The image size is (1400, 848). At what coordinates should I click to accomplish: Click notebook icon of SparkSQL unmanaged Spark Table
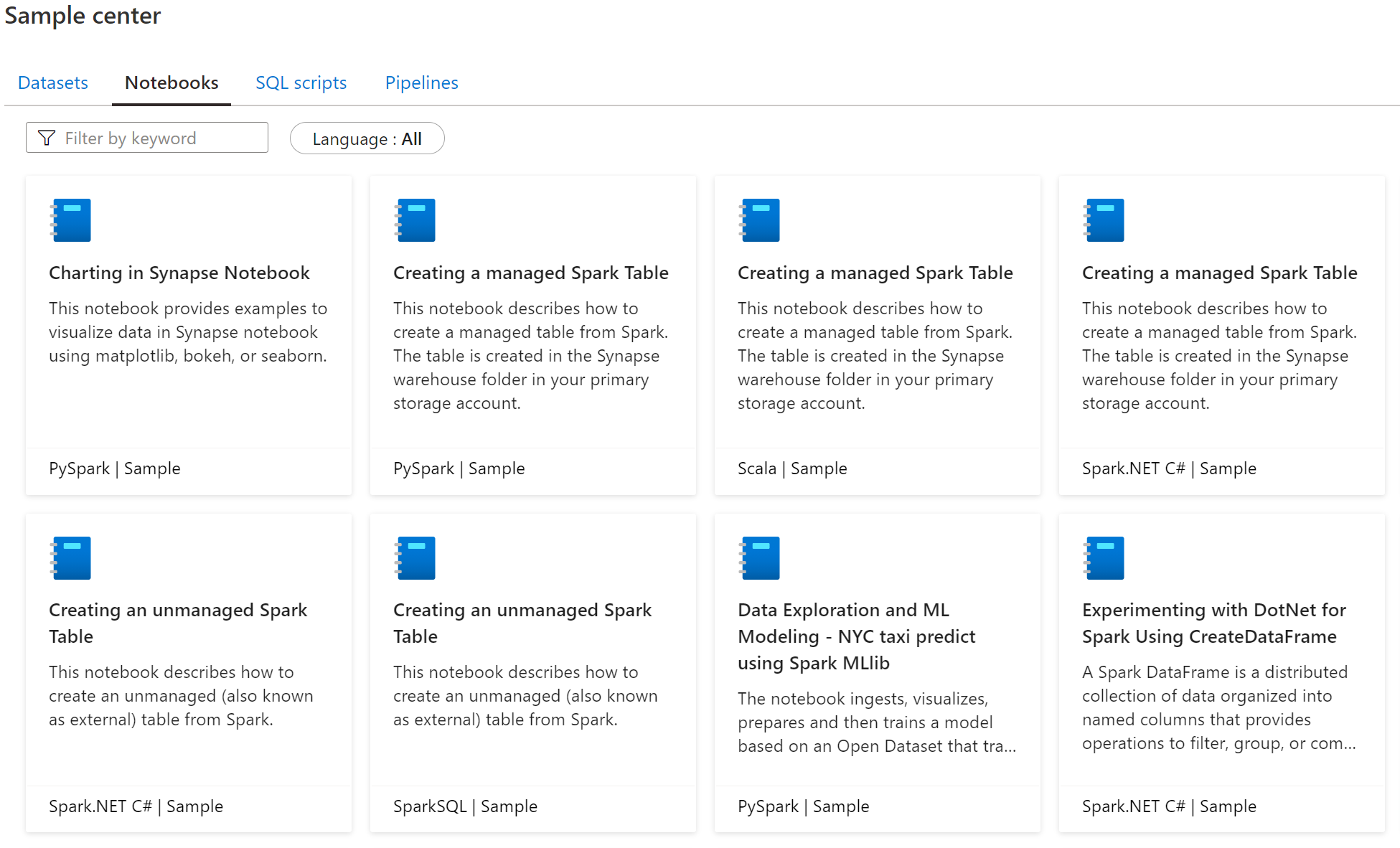tap(415, 558)
